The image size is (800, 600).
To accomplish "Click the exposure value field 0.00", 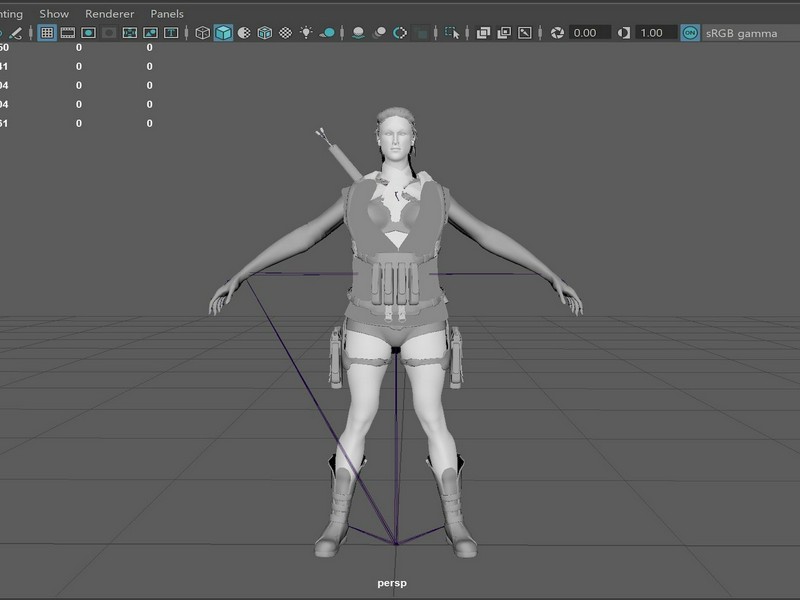I will coord(589,33).
